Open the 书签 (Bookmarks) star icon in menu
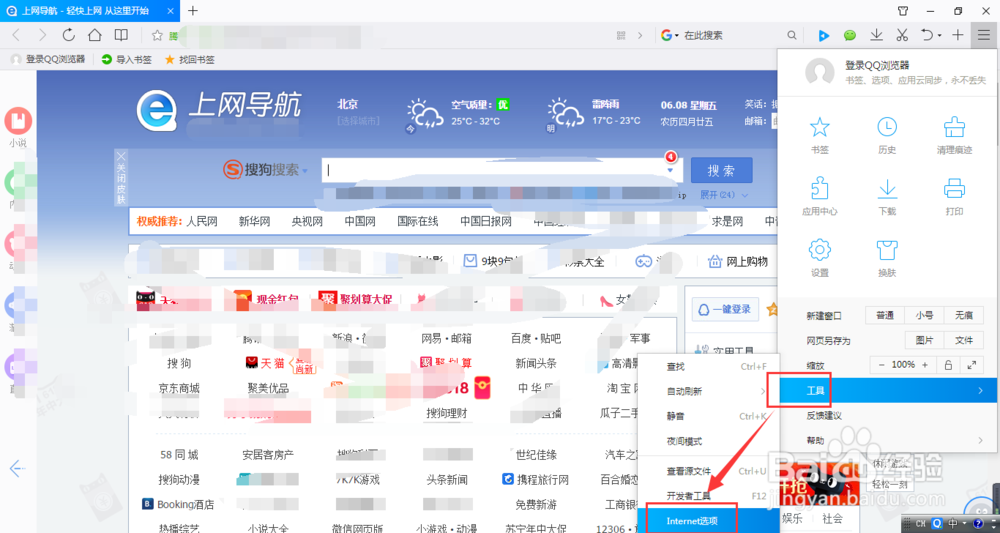The image size is (1000, 533). pyautogui.click(x=820, y=128)
